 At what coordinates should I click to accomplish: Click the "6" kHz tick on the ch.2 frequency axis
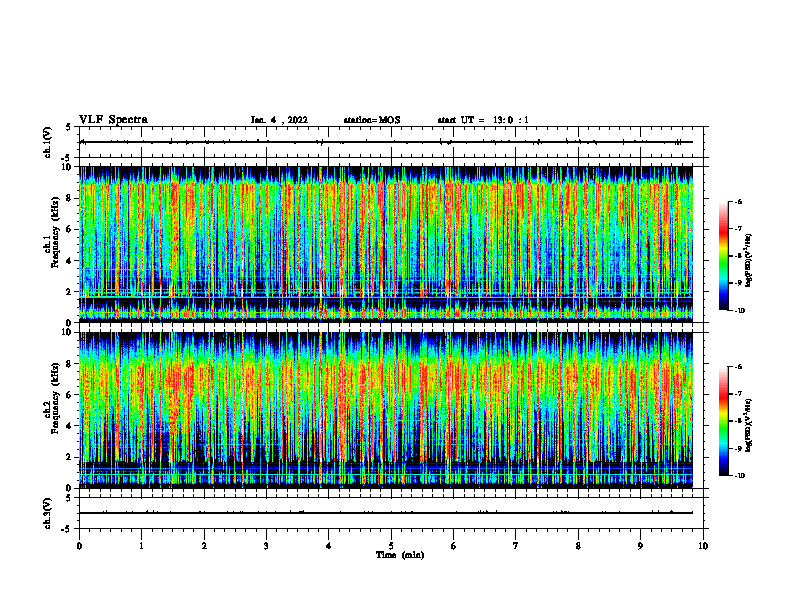point(69,395)
